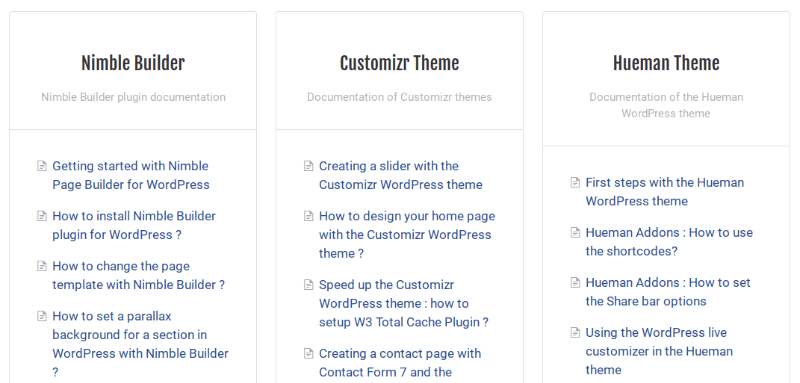Viewport: 800px width, 383px height.
Task: Open How to install Nimble Builder plugin article
Action: (x=134, y=225)
